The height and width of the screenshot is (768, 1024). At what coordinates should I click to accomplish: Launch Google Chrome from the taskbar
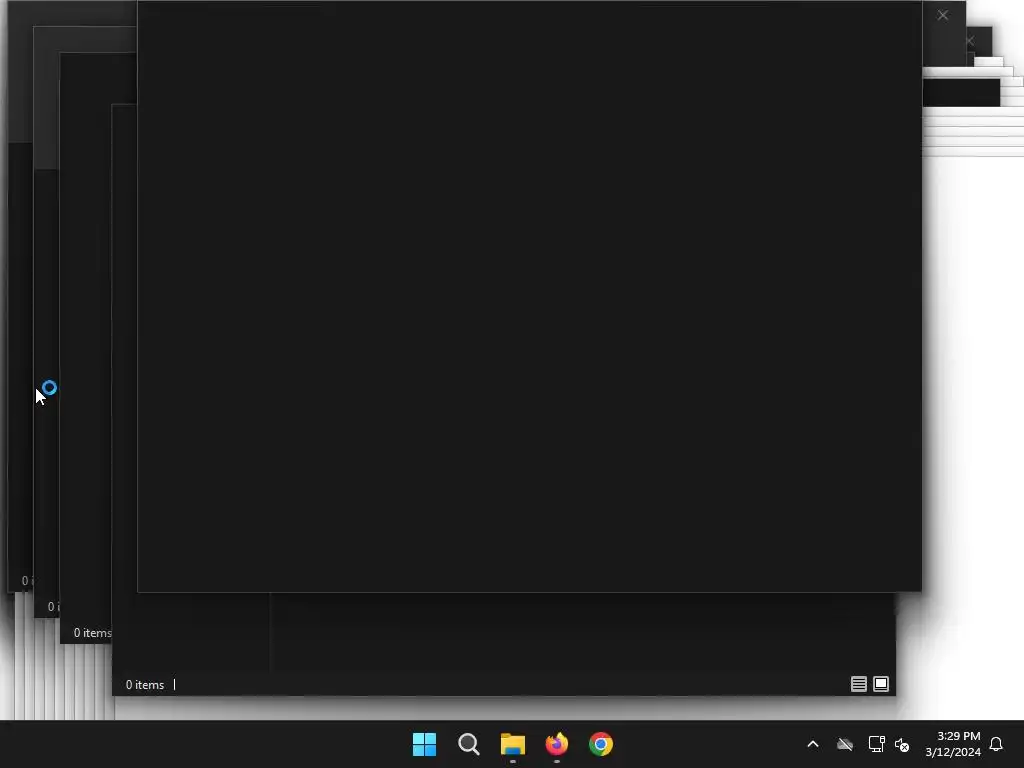(601, 744)
